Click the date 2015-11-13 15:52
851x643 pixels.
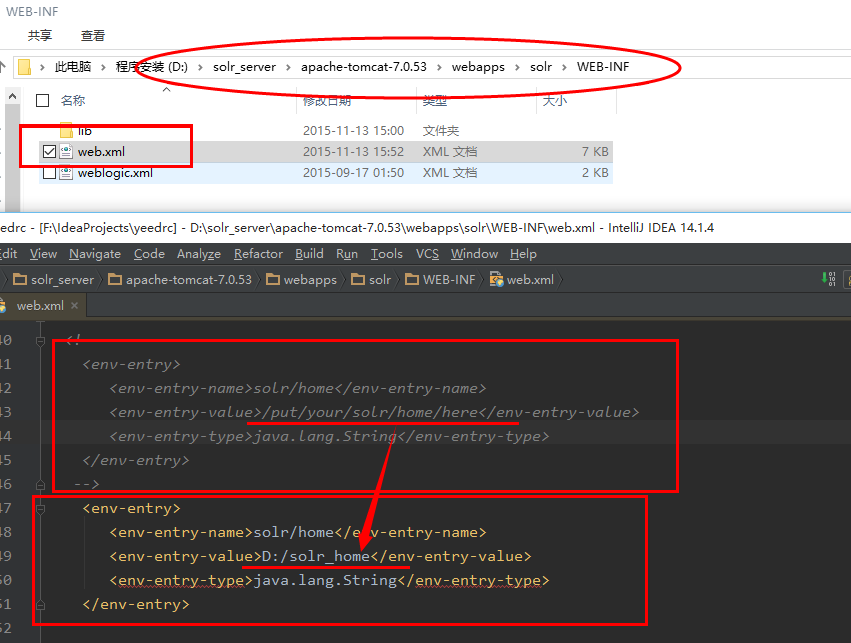353,151
